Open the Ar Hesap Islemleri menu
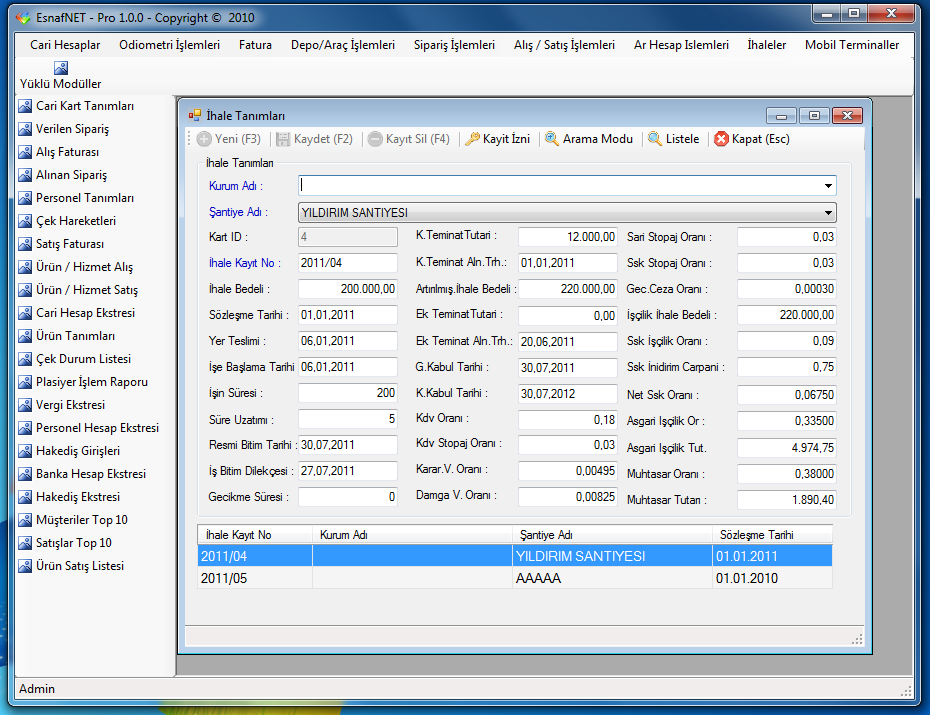 681,45
